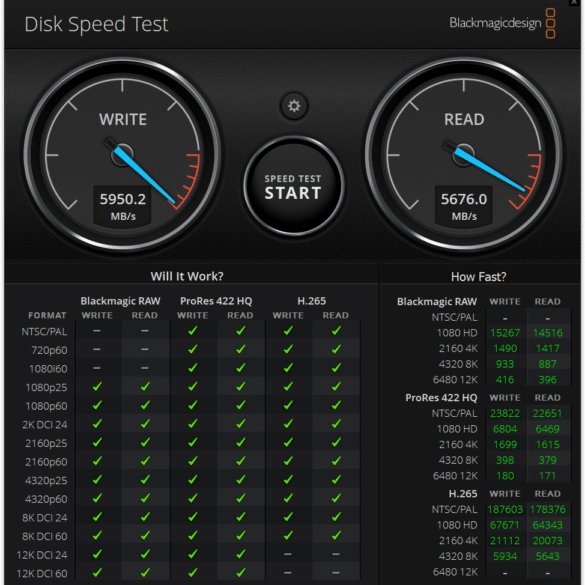The height and width of the screenshot is (585, 585).
Task: Select the How Fast? heading
Action: click(x=478, y=276)
